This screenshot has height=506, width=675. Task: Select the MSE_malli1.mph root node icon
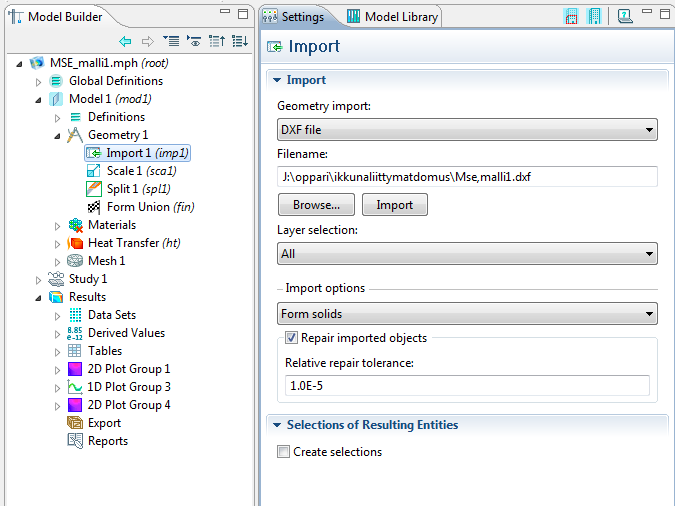[37, 63]
